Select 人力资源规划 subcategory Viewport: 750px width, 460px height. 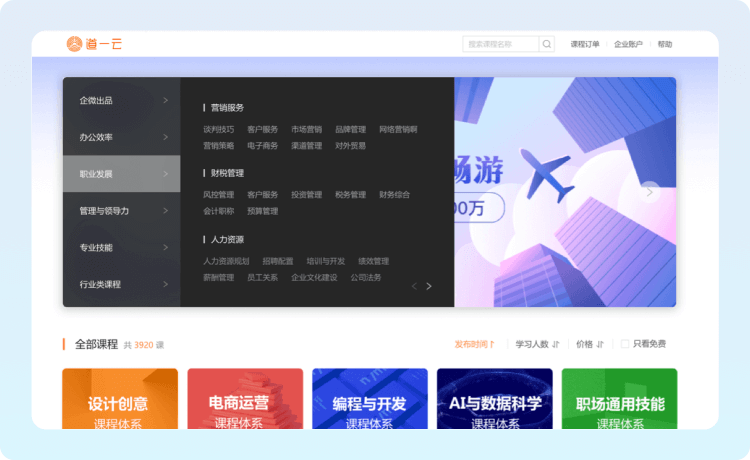pos(226,261)
